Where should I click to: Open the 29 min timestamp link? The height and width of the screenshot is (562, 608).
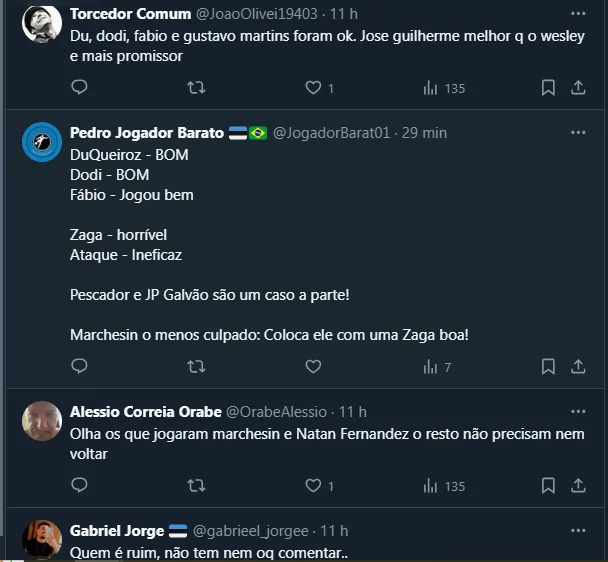pos(424,133)
